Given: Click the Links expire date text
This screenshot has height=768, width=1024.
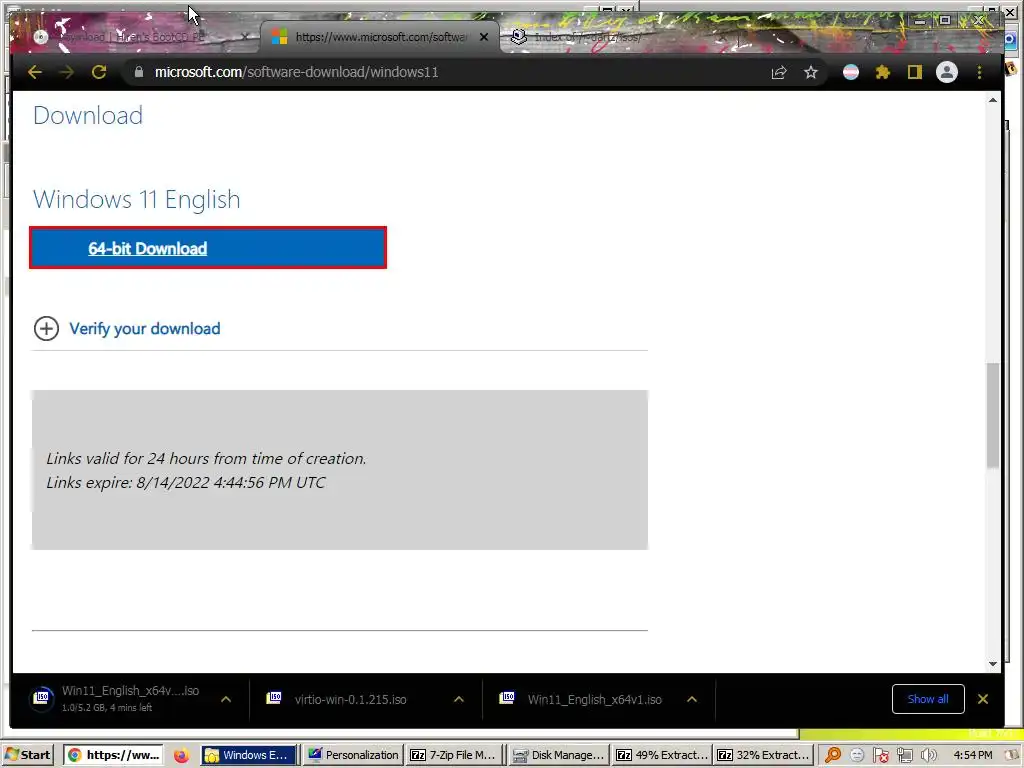Looking at the screenshot, I should click(185, 483).
